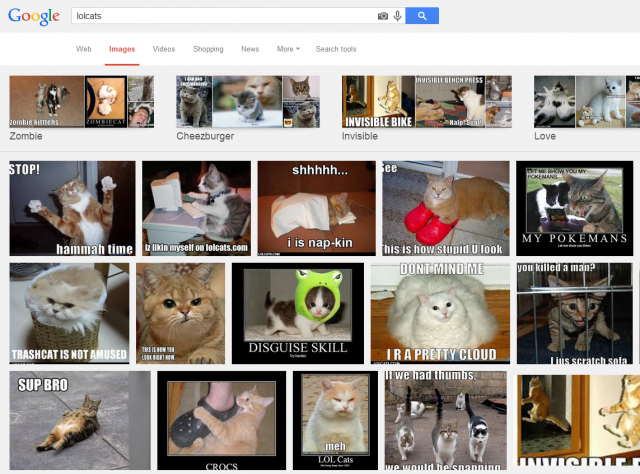The image size is (640, 474).
Task: Open the Love category label
Action: 545,136
